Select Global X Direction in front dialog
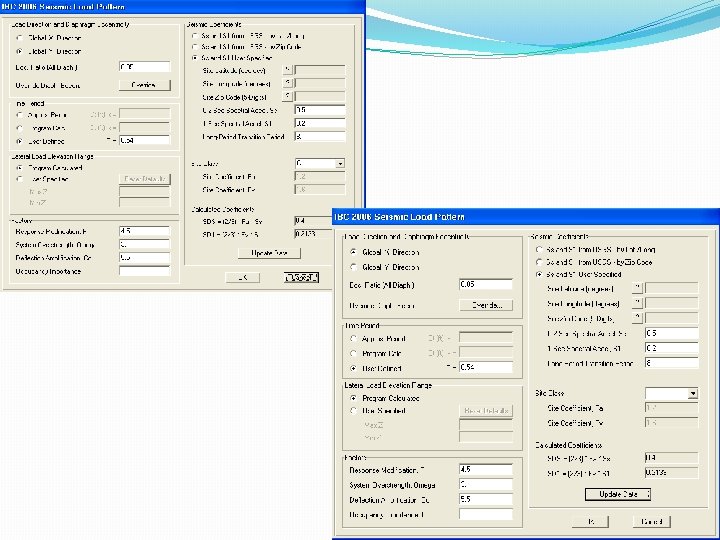720x540 pixels. click(353, 252)
